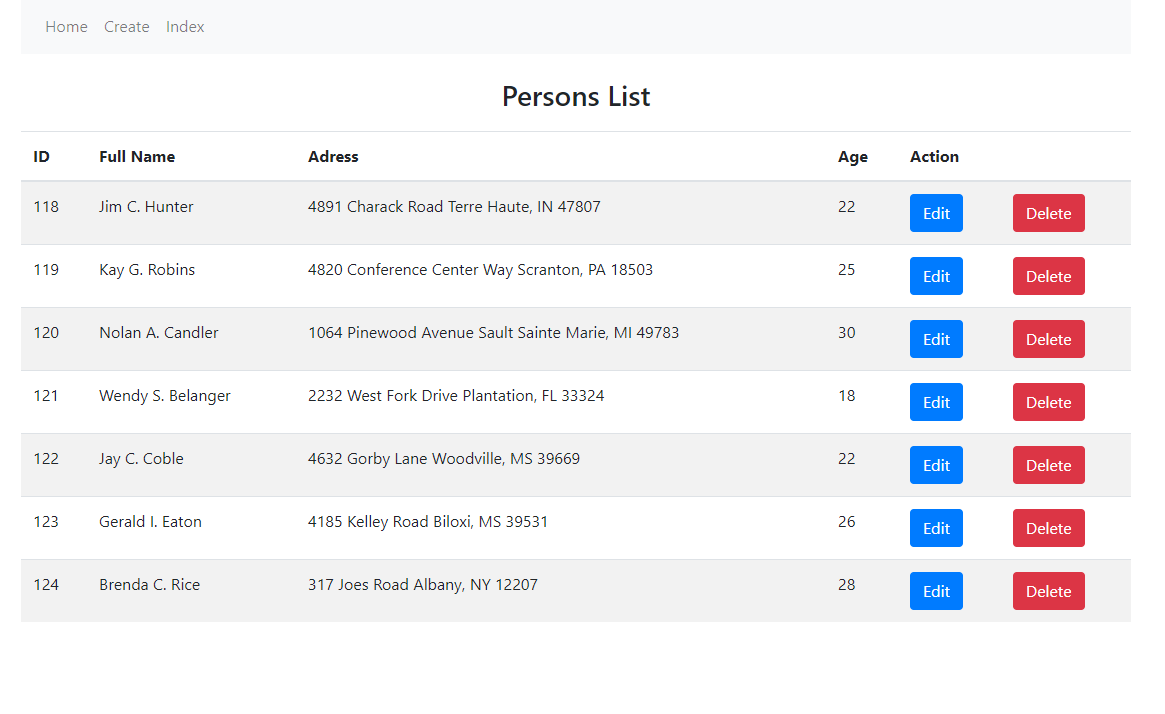Delete the entry for Jim C. Hunter

click(1048, 212)
